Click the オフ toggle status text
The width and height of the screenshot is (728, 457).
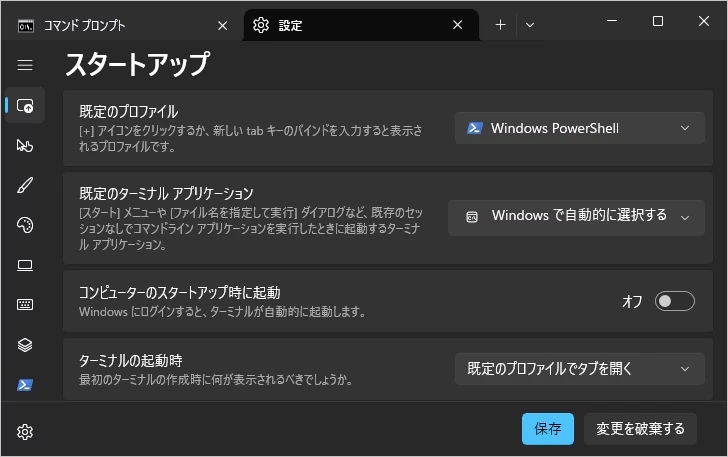click(x=632, y=302)
